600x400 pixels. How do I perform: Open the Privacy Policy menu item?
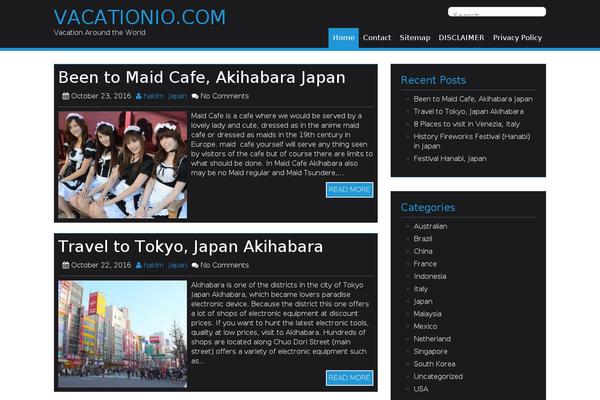click(x=517, y=38)
